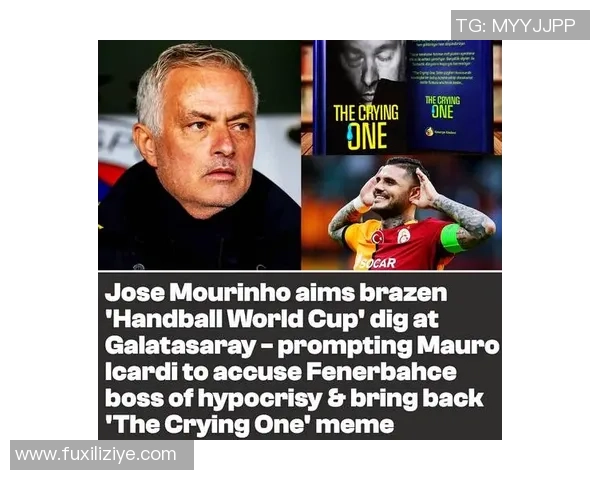Click headline line 'Jose Mourinho aims brazen'
The image size is (600, 480).
point(276,293)
